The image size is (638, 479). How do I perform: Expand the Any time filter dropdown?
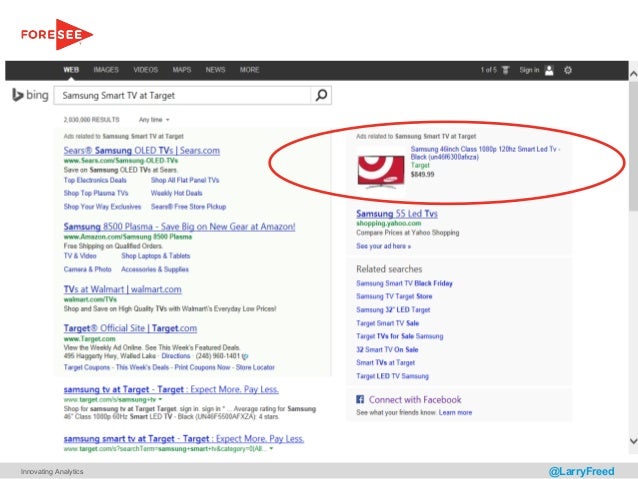(154, 120)
